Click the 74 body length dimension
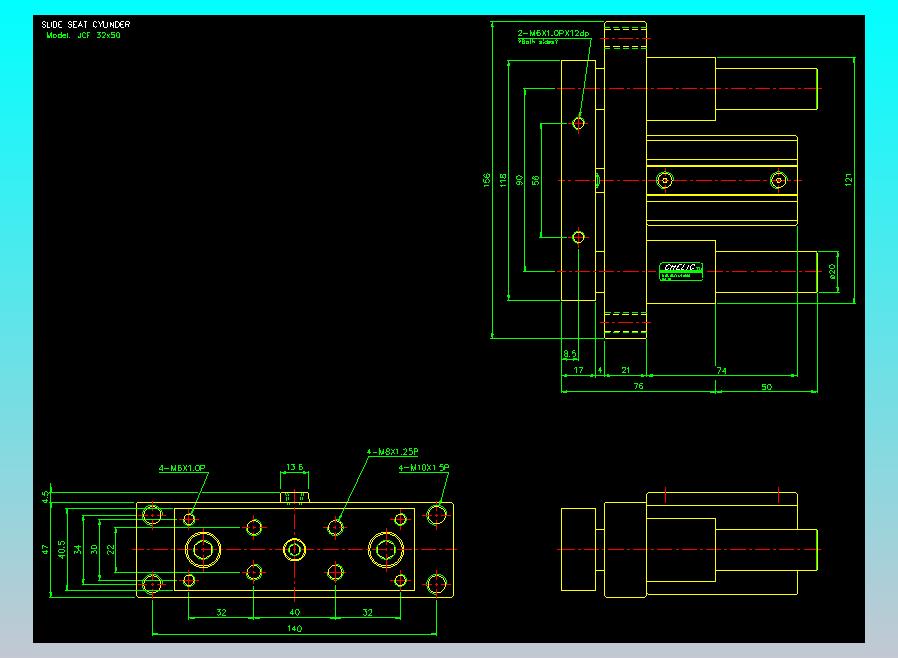Image resolution: width=898 pixels, height=658 pixels. pyautogui.click(x=722, y=370)
